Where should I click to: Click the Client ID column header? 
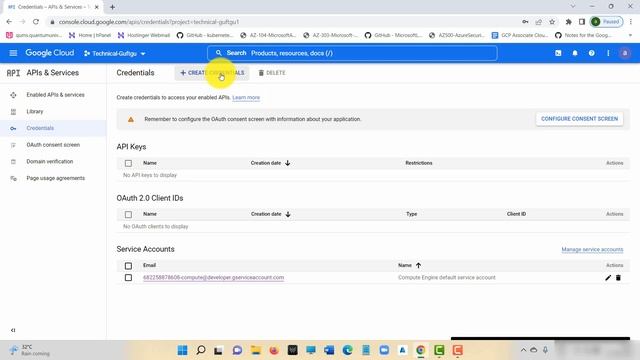[x=516, y=214]
